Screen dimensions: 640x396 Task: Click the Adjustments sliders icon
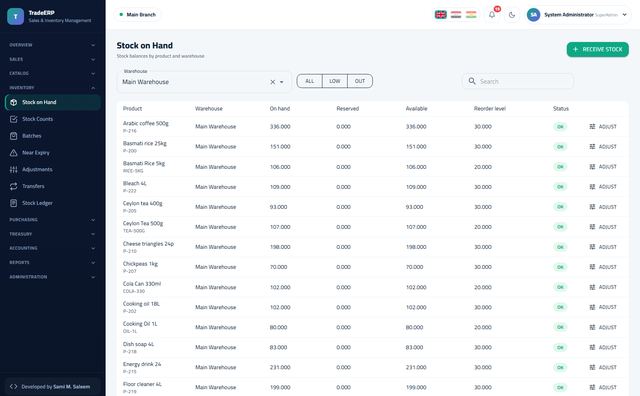[13, 169]
